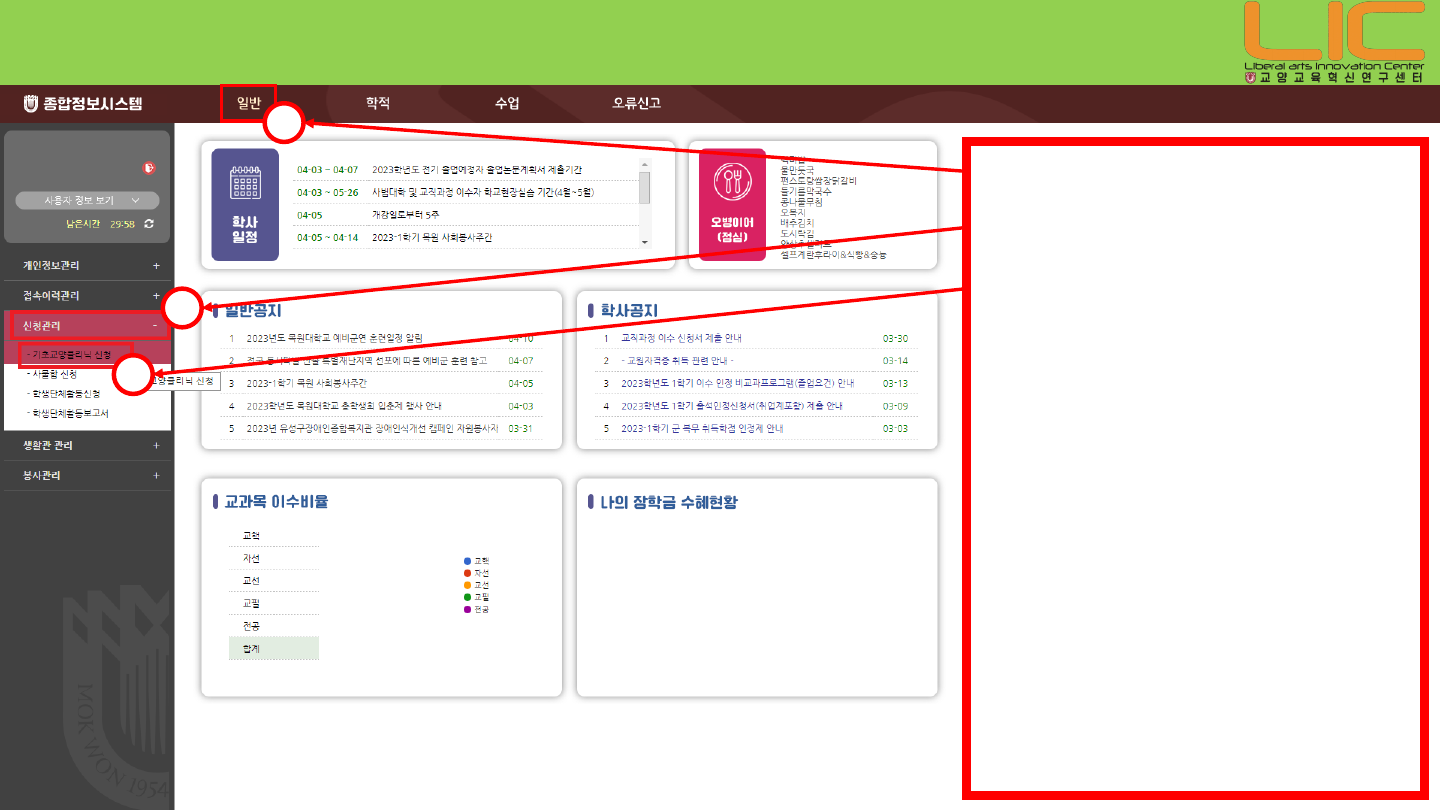Expand the 접속이력관리 menu
The image size is (1440, 810).
[156, 296]
